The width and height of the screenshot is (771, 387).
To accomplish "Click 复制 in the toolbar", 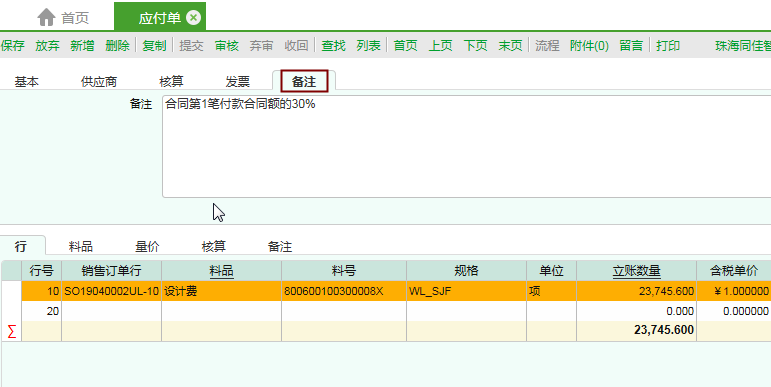I will [x=154, y=46].
